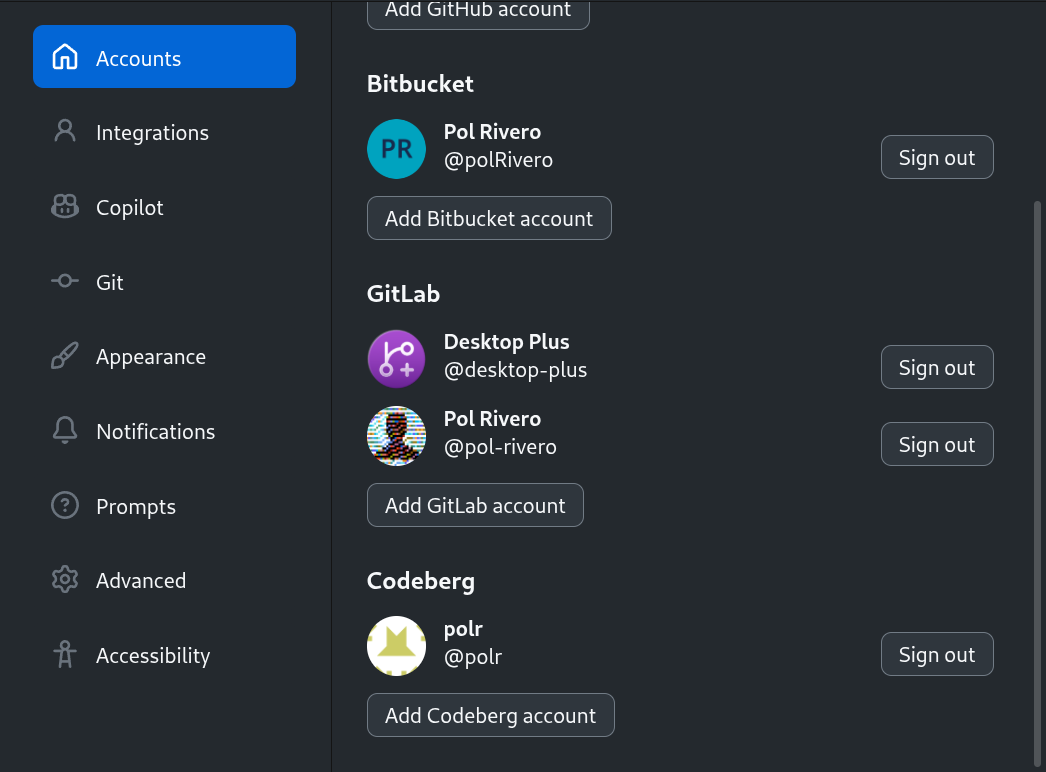Click the vertical scrollbar in accounts list
The height and width of the screenshot is (772, 1046).
[x=1037, y=484]
